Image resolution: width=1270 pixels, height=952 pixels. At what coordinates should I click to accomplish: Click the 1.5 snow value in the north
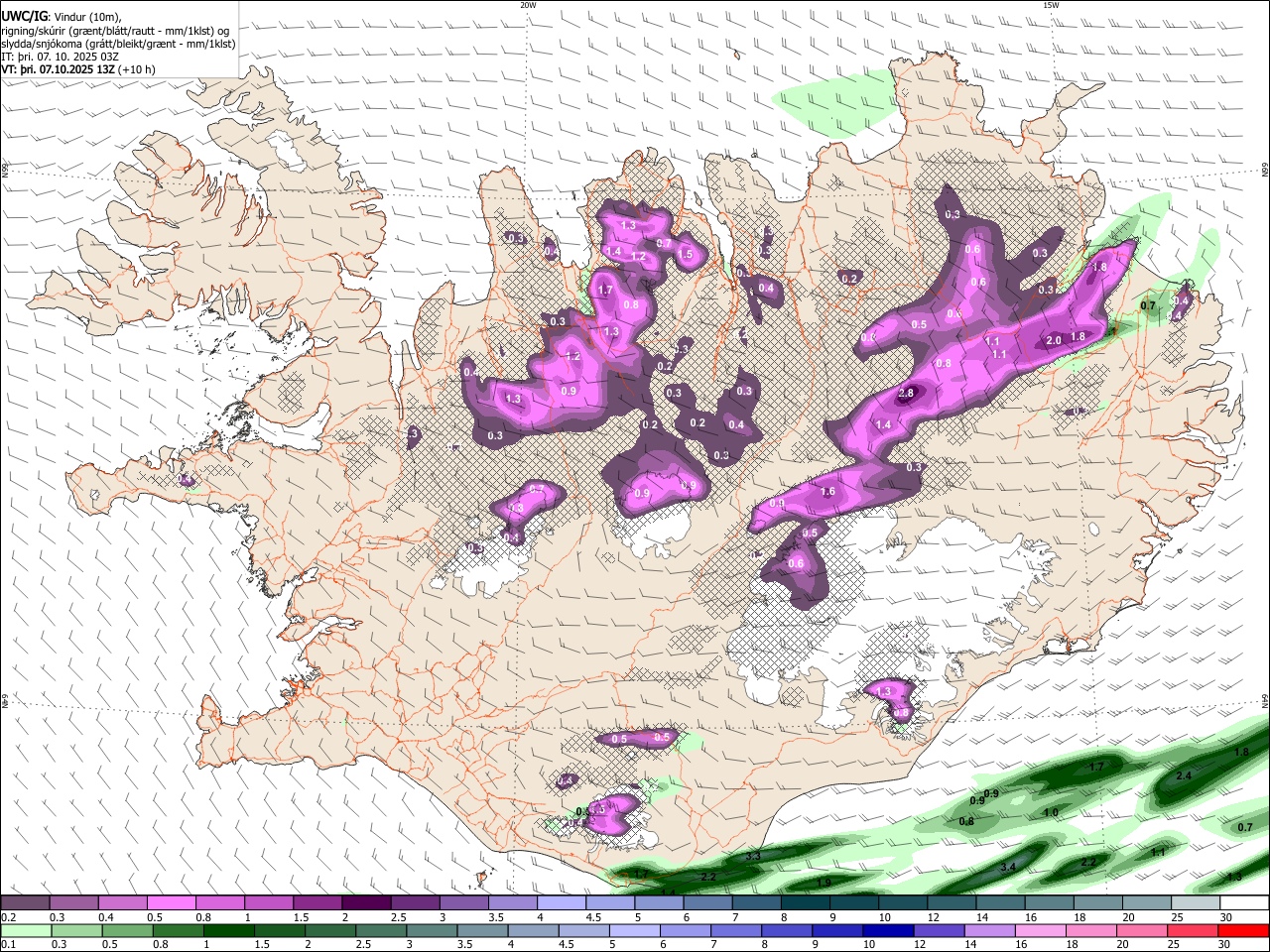pos(685,254)
